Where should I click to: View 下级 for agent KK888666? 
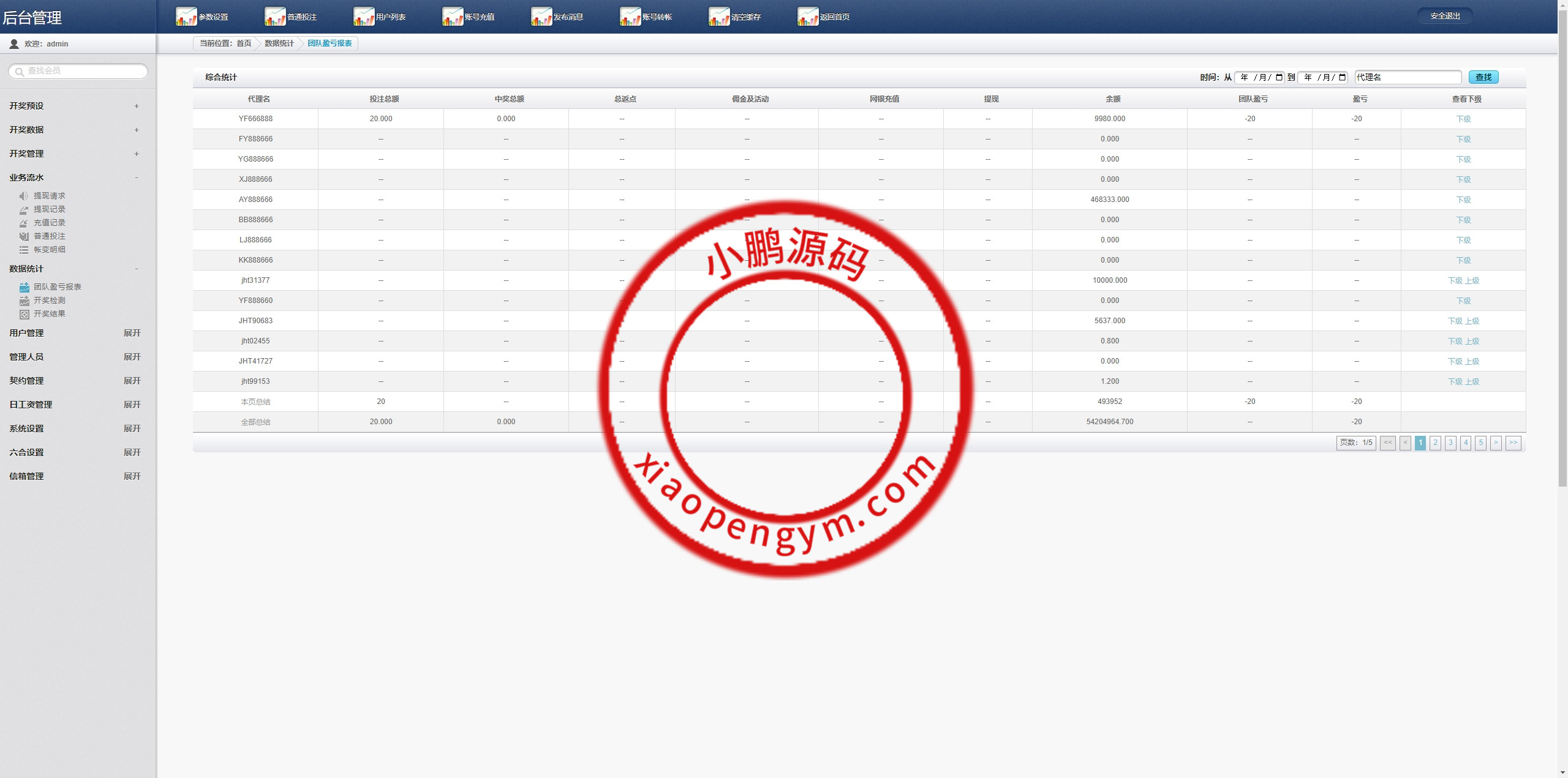(1463, 260)
